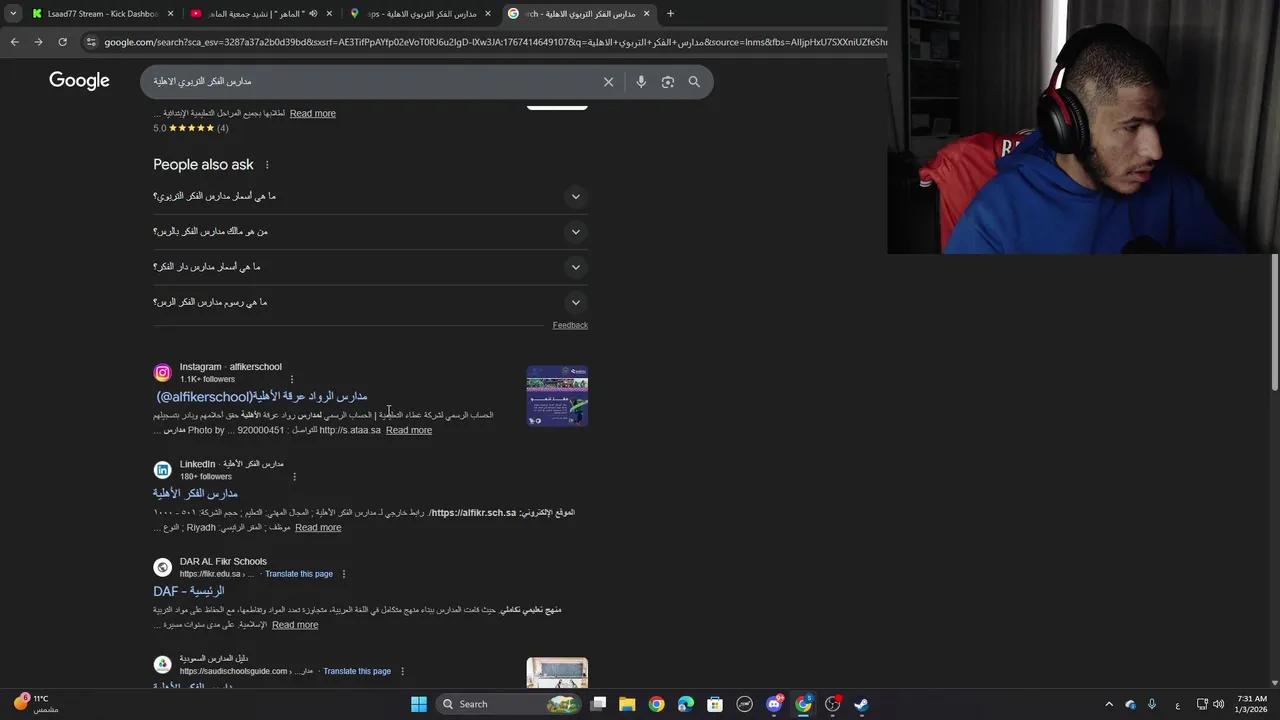Click Instagram result favicon
This screenshot has height=720, width=1280.
[162, 373]
